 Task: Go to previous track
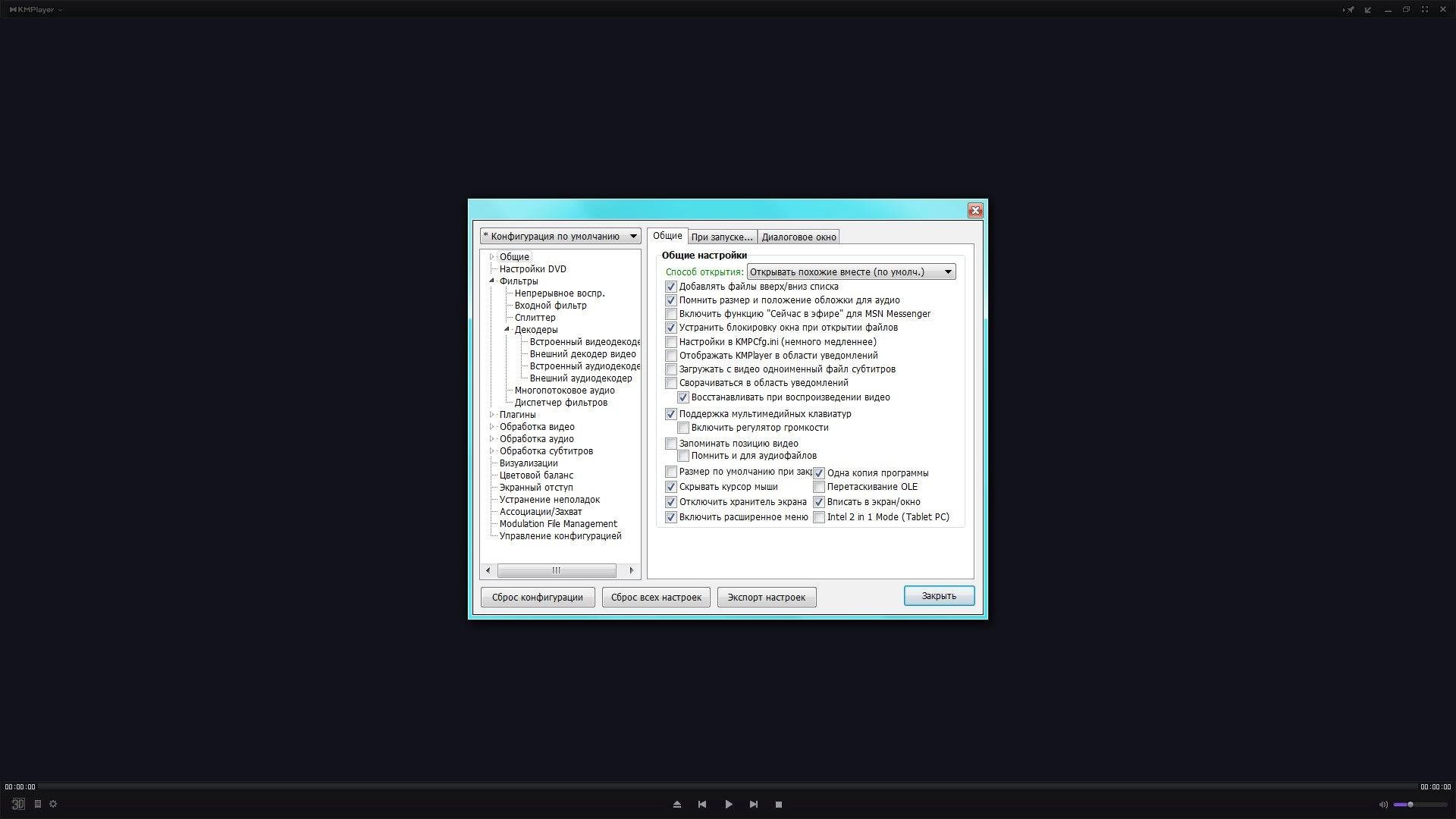click(x=702, y=805)
